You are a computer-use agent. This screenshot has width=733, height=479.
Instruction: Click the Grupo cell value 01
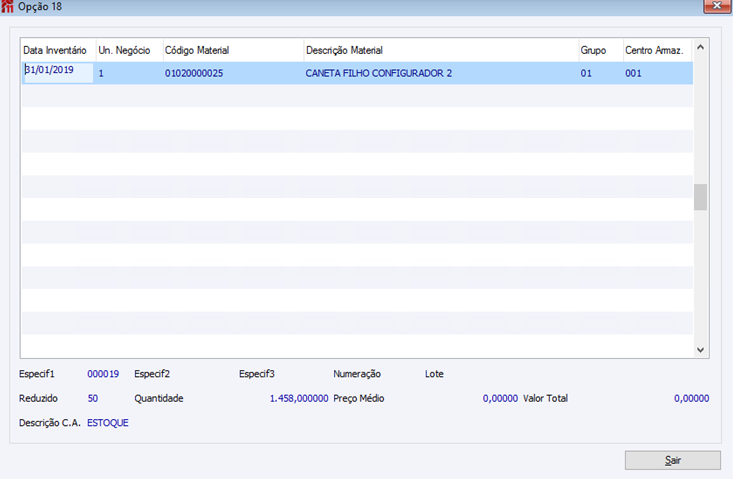point(586,73)
